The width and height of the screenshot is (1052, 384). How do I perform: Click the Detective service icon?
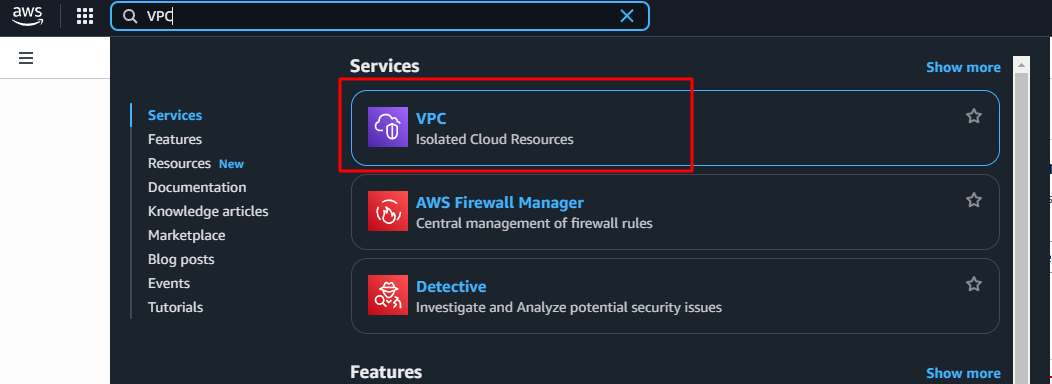pos(388,295)
